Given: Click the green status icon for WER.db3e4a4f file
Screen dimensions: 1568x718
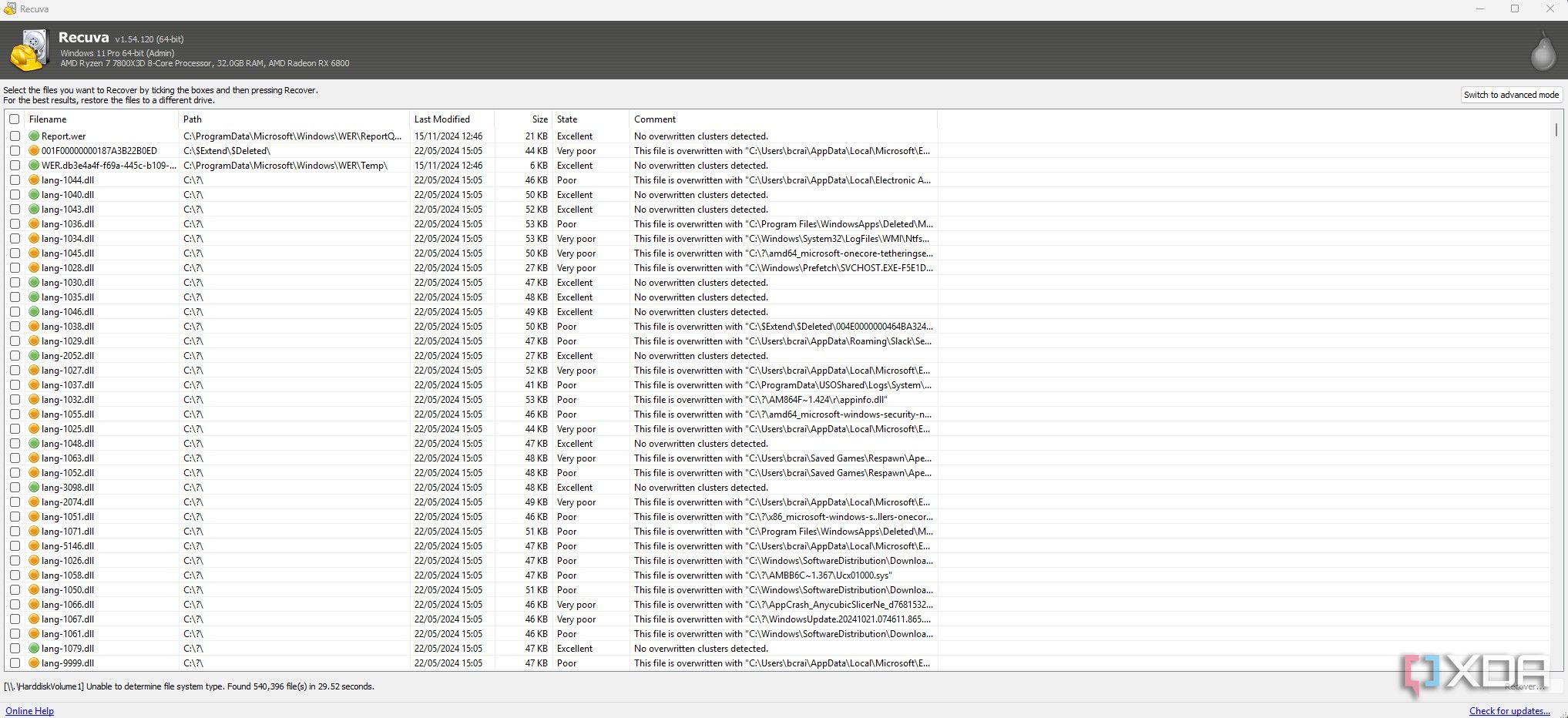Looking at the screenshot, I should (x=34, y=166).
